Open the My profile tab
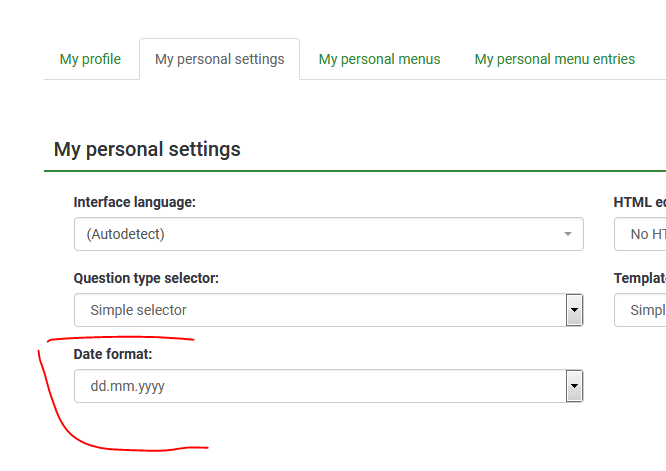Screen dimensions: 666x471 (x=90, y=59)
